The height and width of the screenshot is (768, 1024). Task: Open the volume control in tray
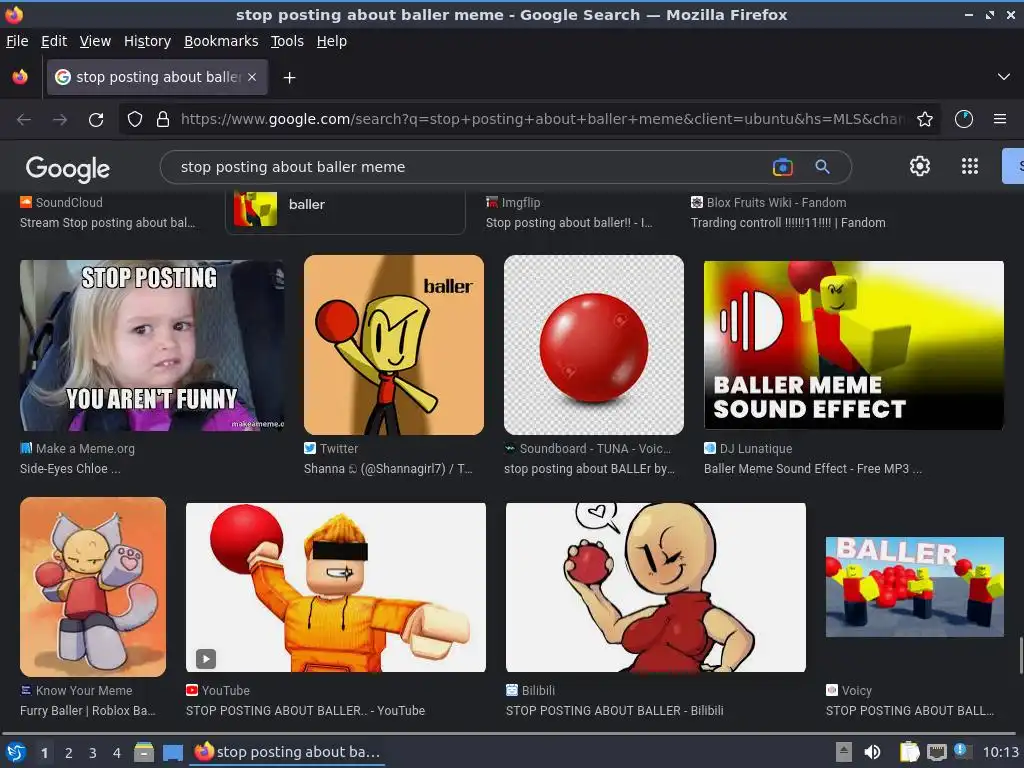point(872,752)
